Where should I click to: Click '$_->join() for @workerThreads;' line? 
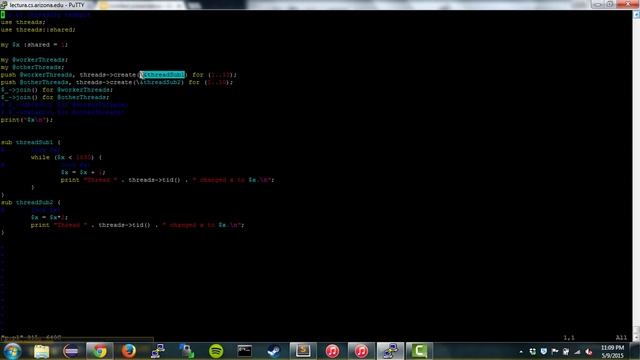coord(57,90)
